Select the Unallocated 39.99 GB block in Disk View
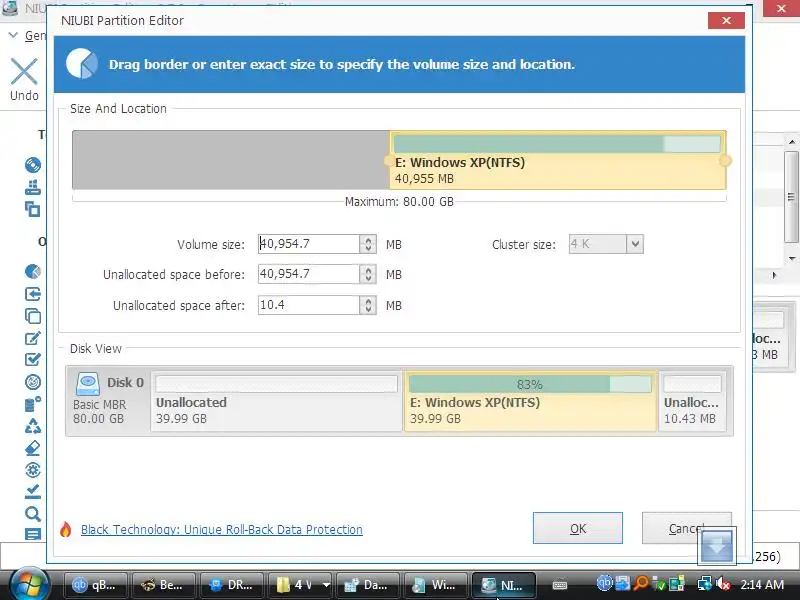 coord(277,401)
